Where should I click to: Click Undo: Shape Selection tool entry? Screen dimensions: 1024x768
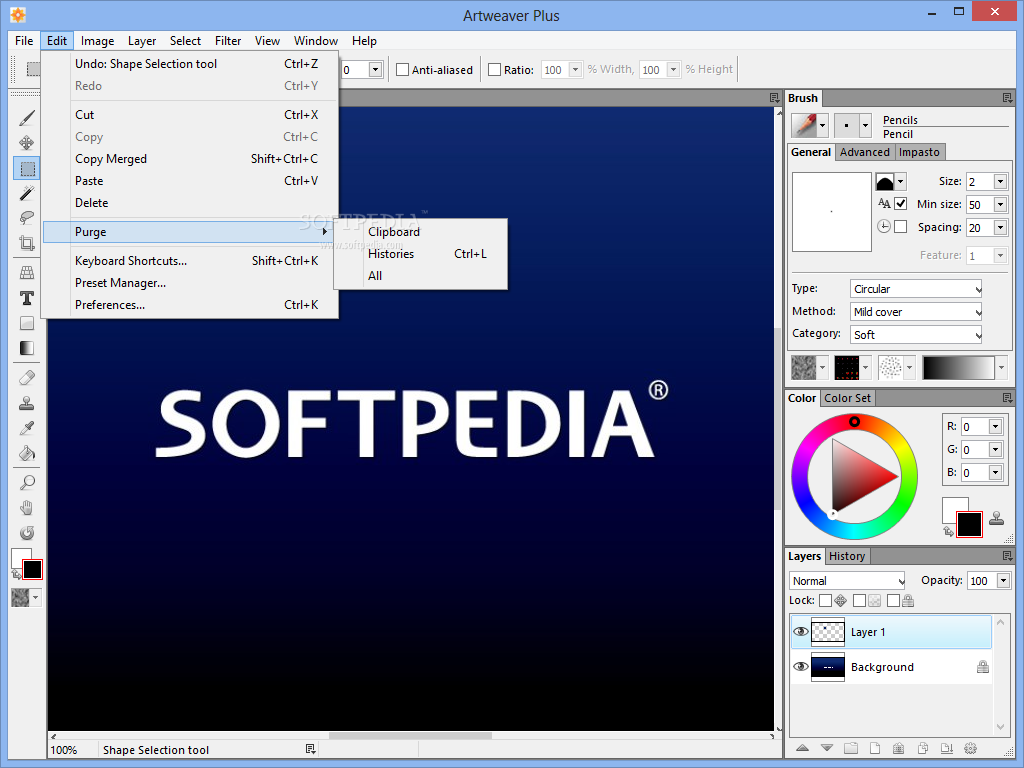point(191,64)
